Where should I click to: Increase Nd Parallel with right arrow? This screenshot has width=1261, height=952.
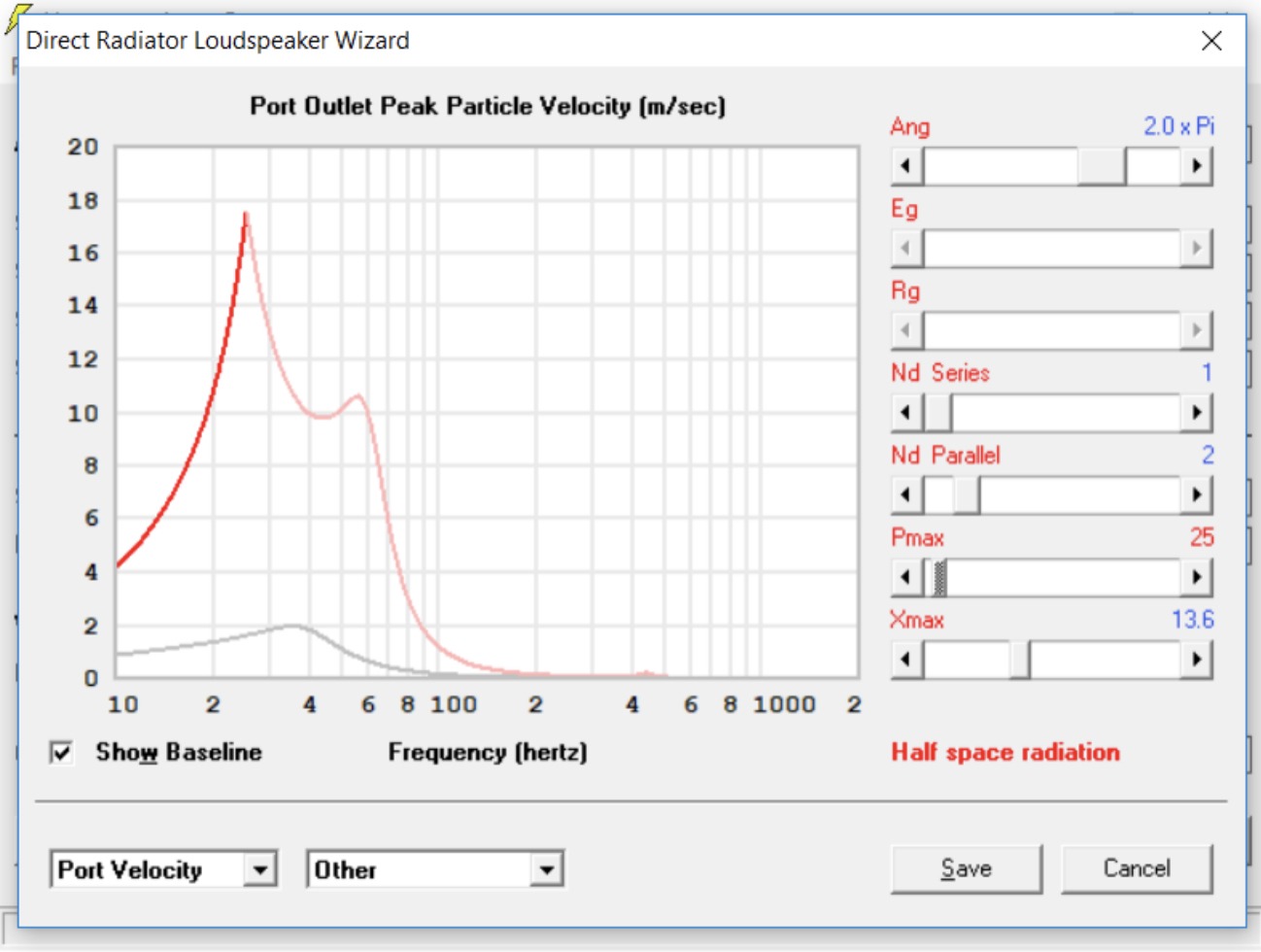tap(1196, 495)
